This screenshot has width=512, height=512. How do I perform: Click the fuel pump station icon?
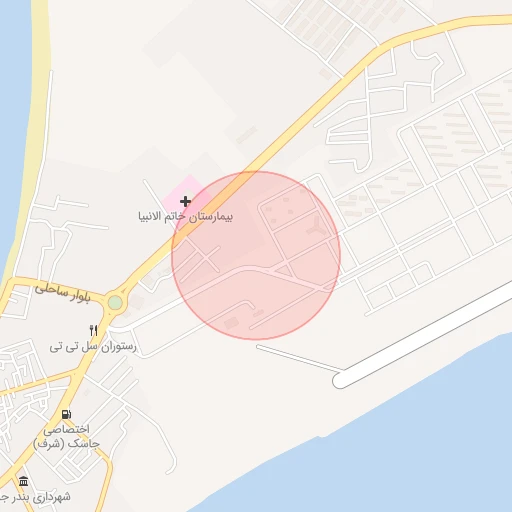[x=67, y=414]
